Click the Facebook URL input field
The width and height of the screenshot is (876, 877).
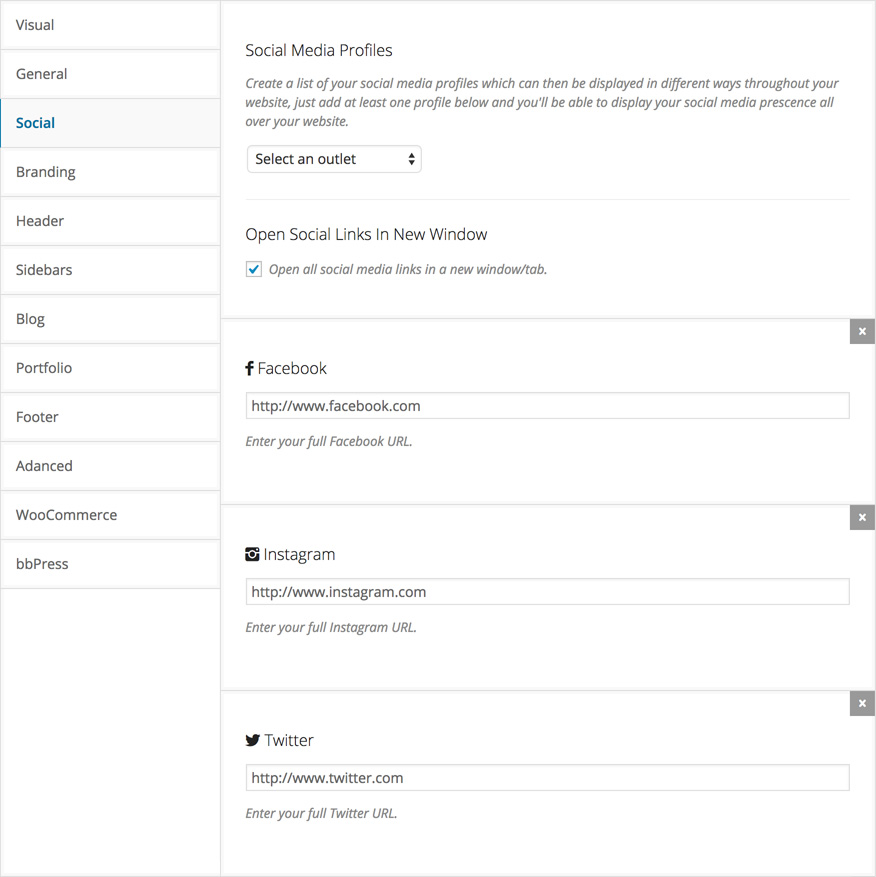click(x=547, y=406)
